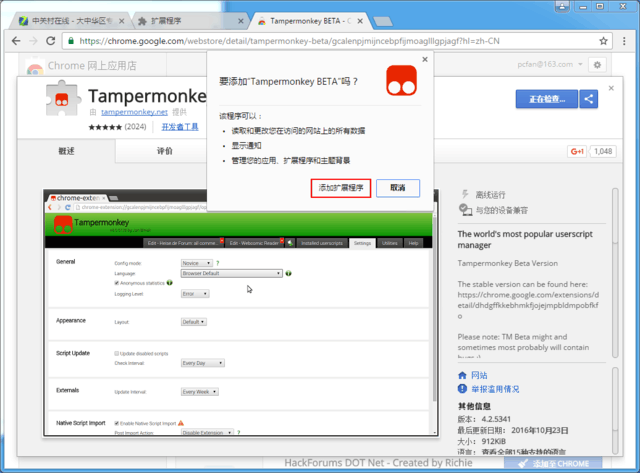Click the five-star rating
640x473 pixels.
point(105,127)
